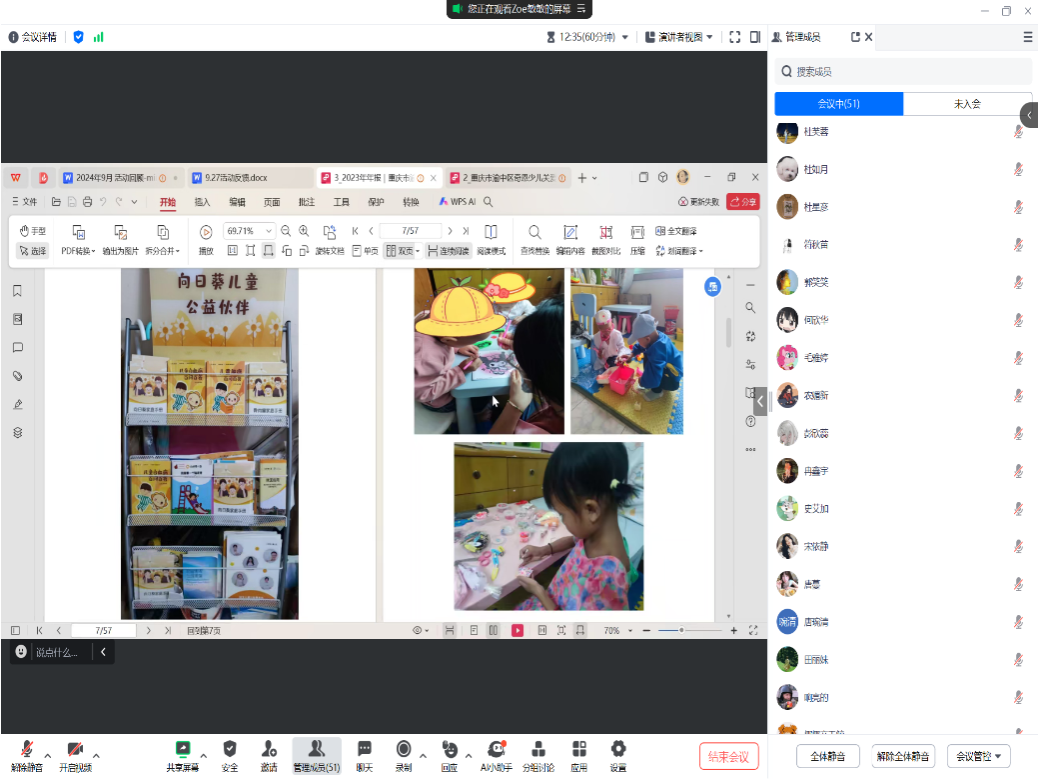The height and width of the screenshot is (779, 1038).
Task: Toggle 连续阅读 continuous reading mode
Action: [x=448, y=251]
